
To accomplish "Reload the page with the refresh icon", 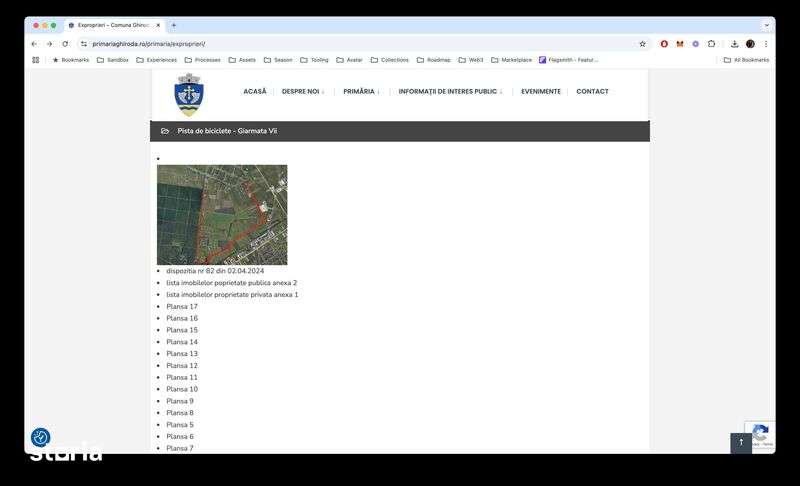I will pos(65,44).
